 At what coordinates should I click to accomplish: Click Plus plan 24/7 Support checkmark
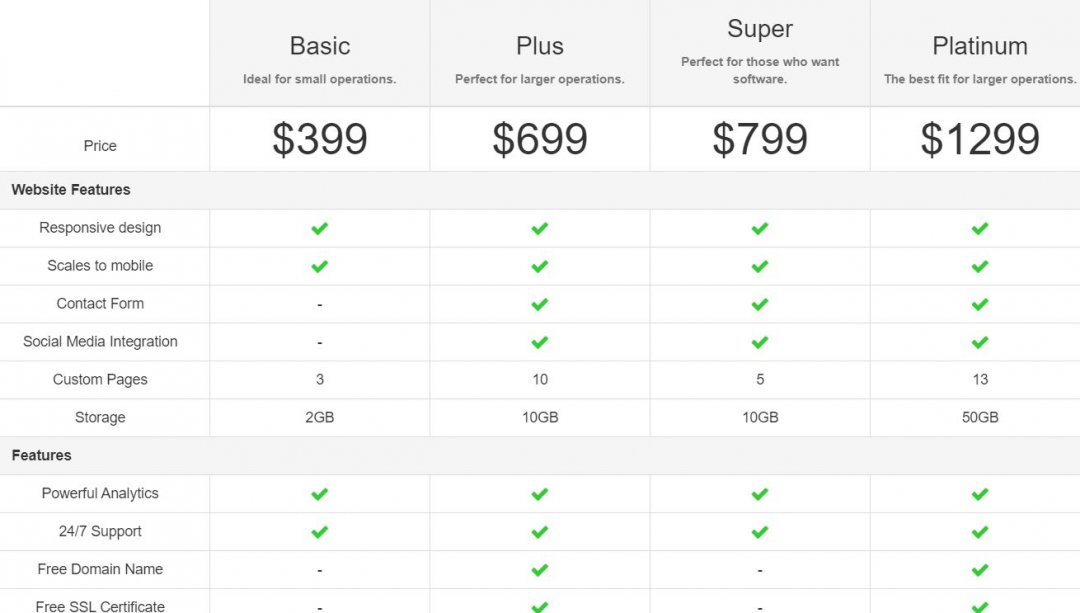click(x=540, y=532)
